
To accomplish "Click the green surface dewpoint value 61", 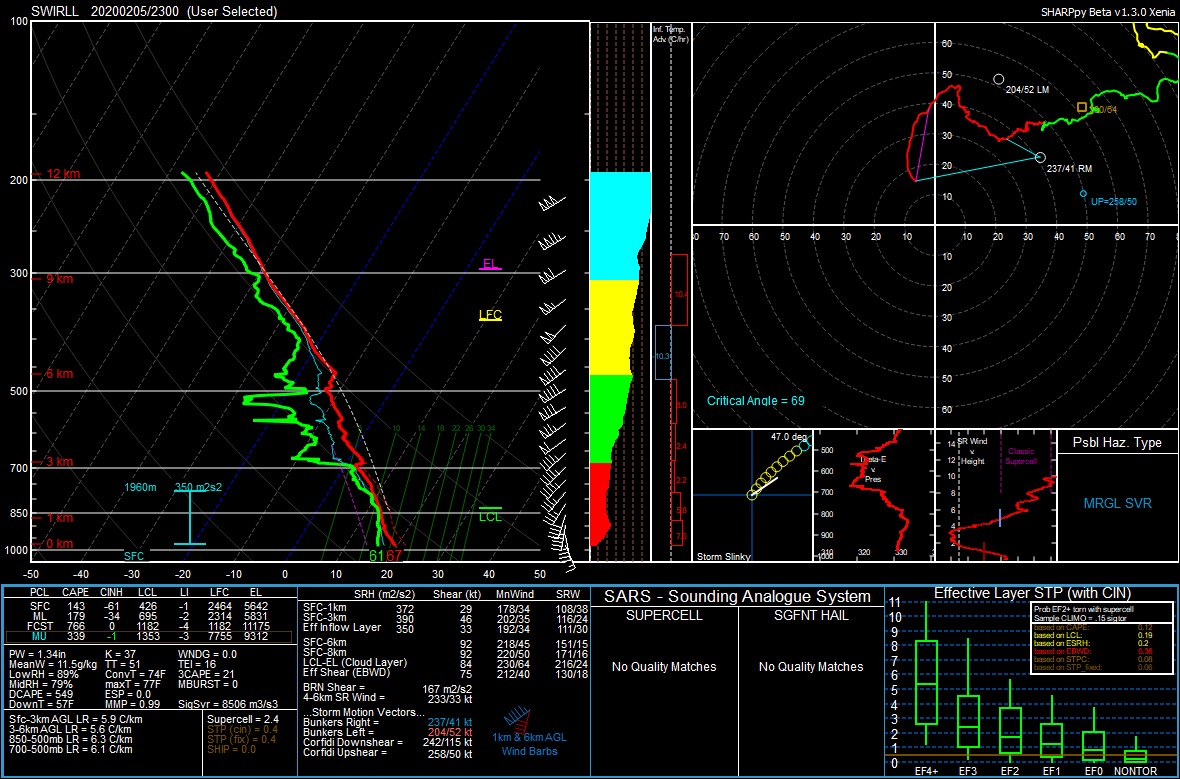I will click(376, 556).
